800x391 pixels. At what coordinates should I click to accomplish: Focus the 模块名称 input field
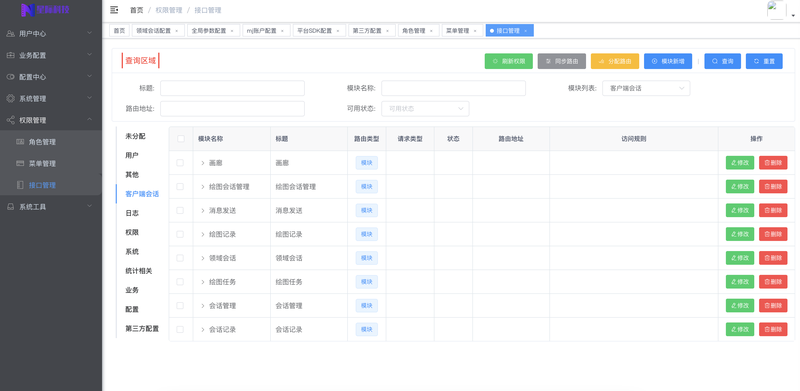coord(453,88)
